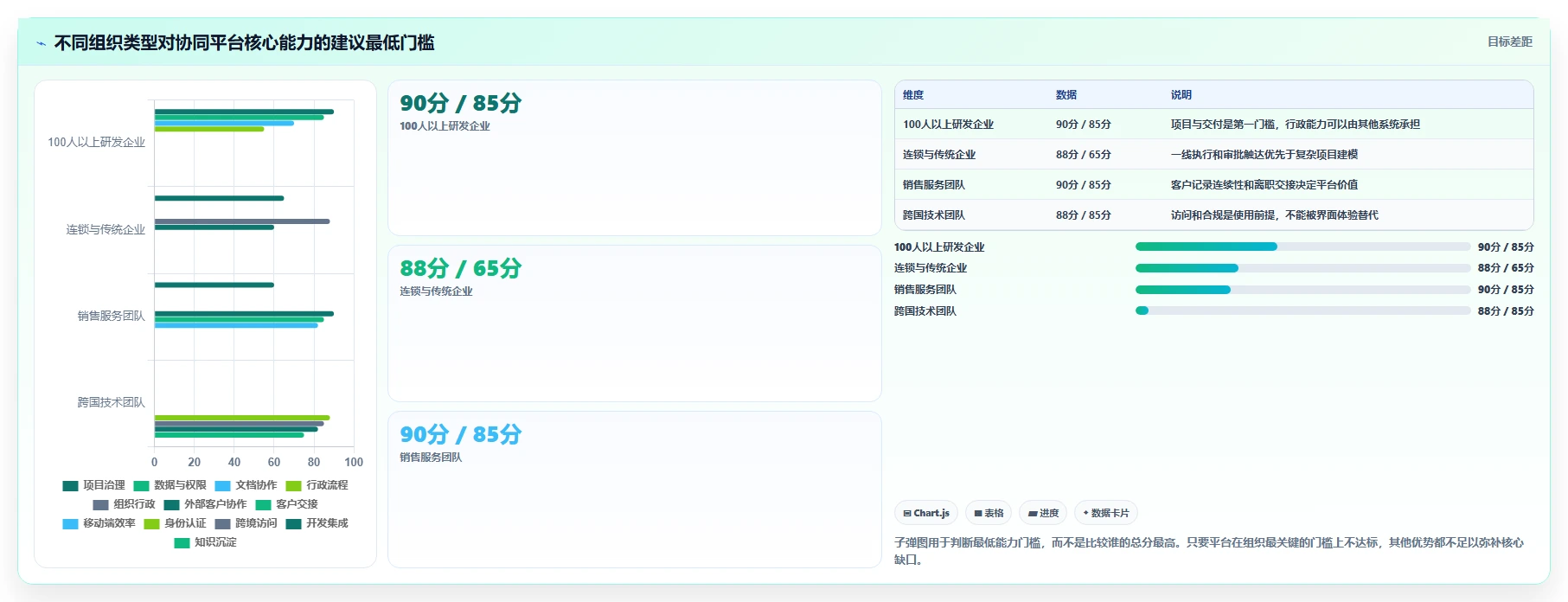Click the Chart.js tag pill
Image resolution: width=1568 pixels, height=602 pixels.
point(926,513)
